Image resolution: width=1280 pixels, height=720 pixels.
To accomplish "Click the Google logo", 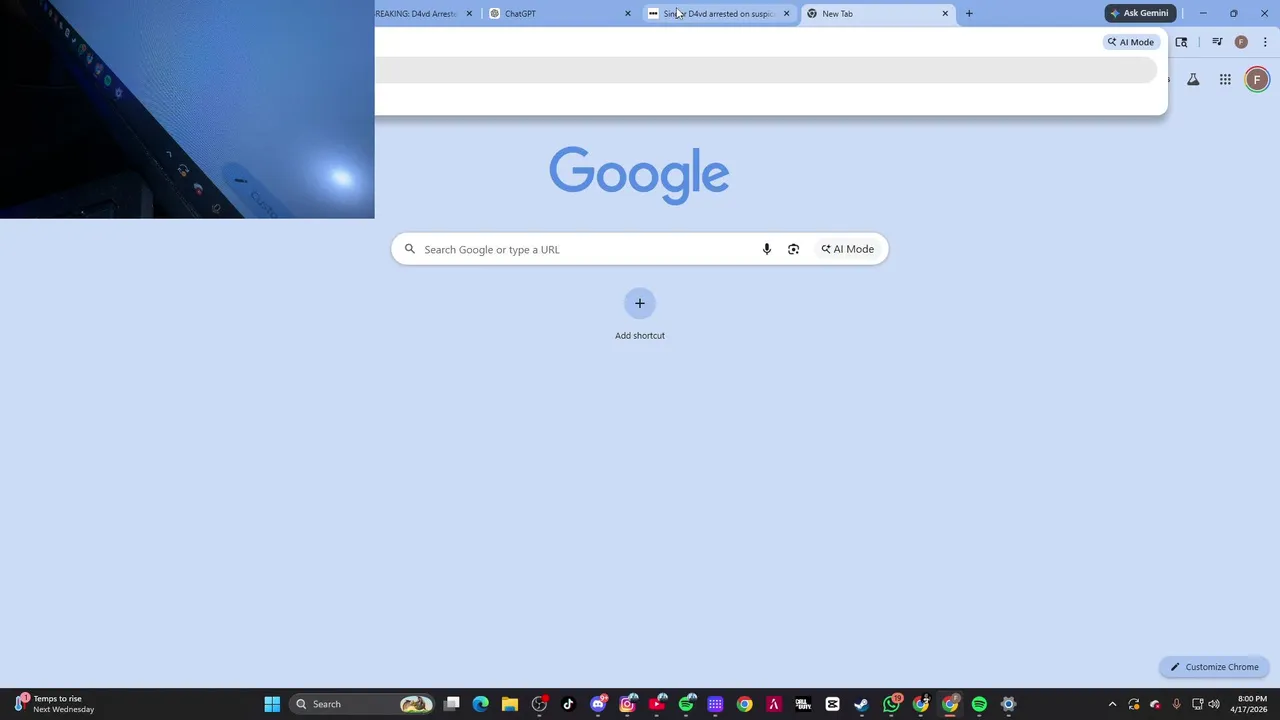I will [639, 175].
